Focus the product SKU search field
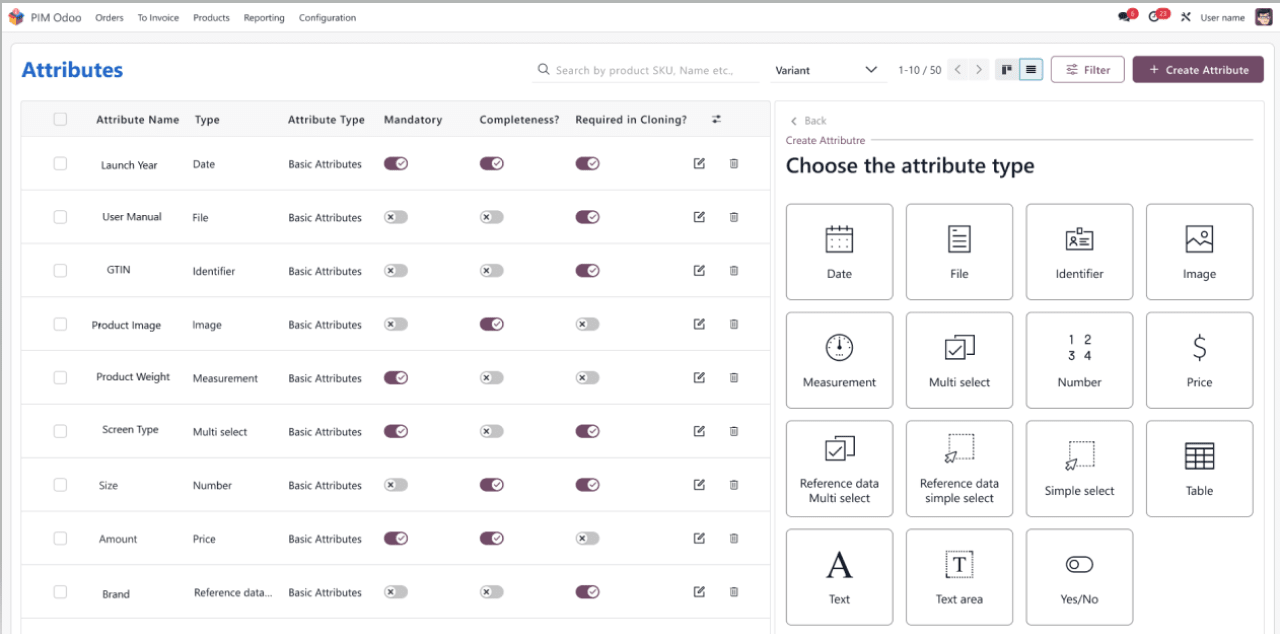 645,70
